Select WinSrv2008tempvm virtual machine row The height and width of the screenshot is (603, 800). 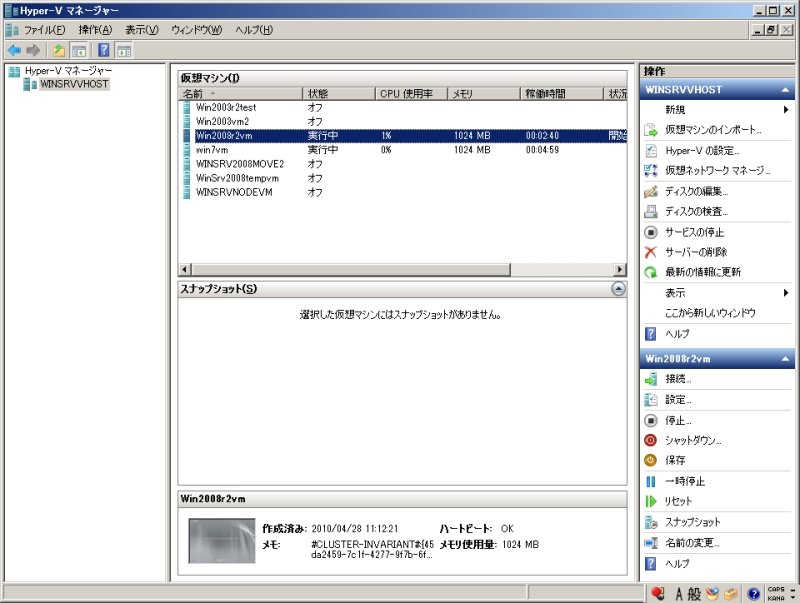click(x=403, y=179)
